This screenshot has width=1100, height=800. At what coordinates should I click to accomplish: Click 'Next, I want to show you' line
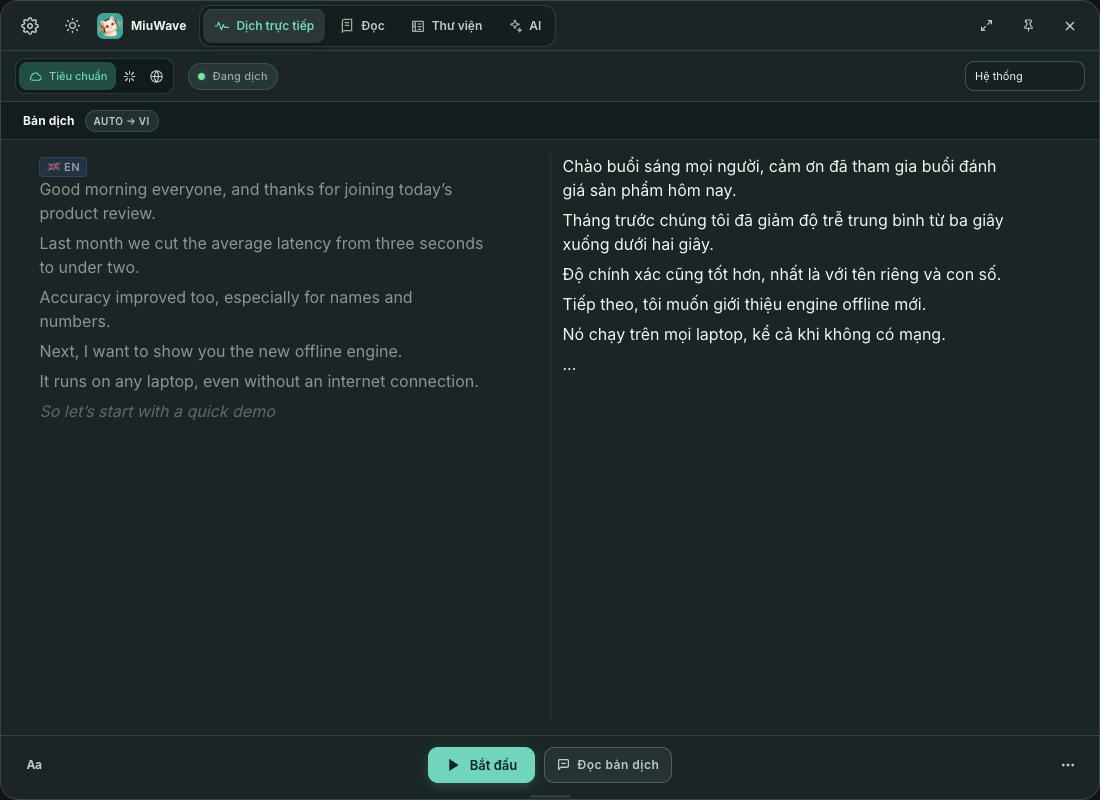[221, 352]
